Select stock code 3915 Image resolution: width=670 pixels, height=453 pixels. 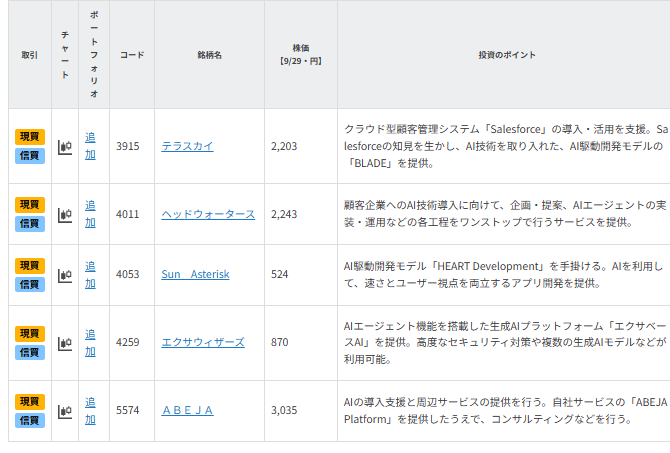(x=128, y=146)
